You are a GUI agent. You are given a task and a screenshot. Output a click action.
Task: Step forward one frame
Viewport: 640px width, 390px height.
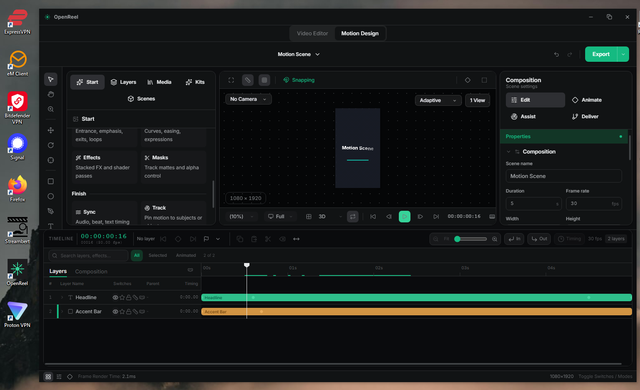tap(420, 217)
